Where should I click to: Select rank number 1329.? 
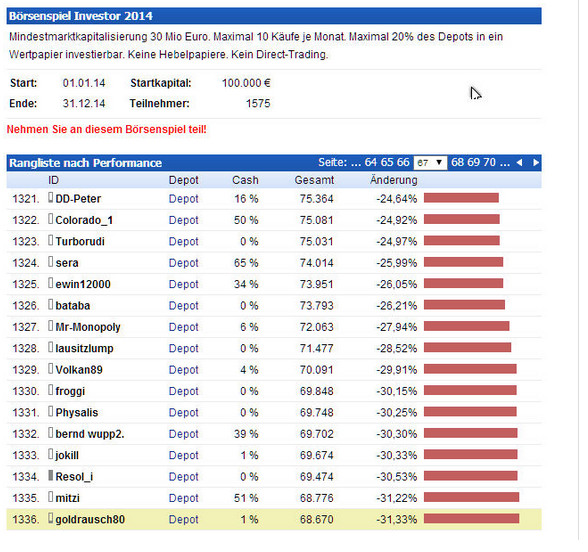click(x=26, y=370)
